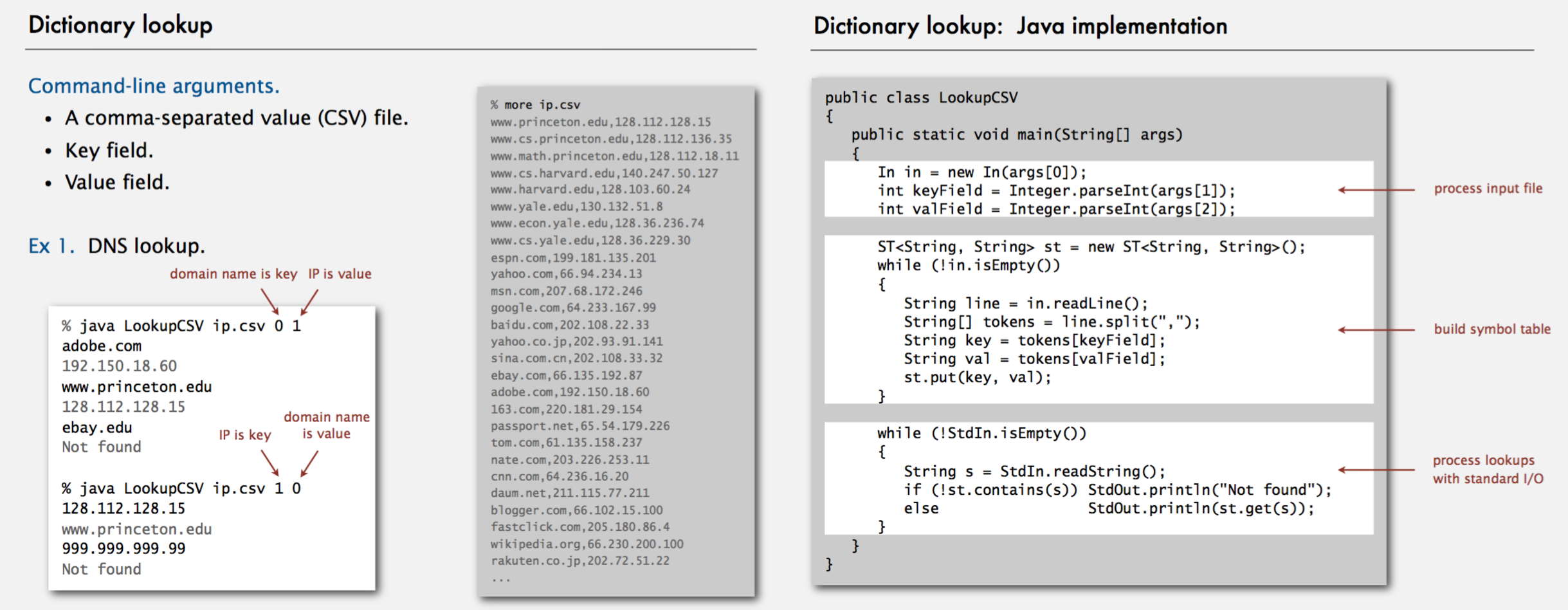Screen dimensions: 1568x610
Task: Click the 'ST<String, String> st = new ST' line
Action: (1091, 247)
